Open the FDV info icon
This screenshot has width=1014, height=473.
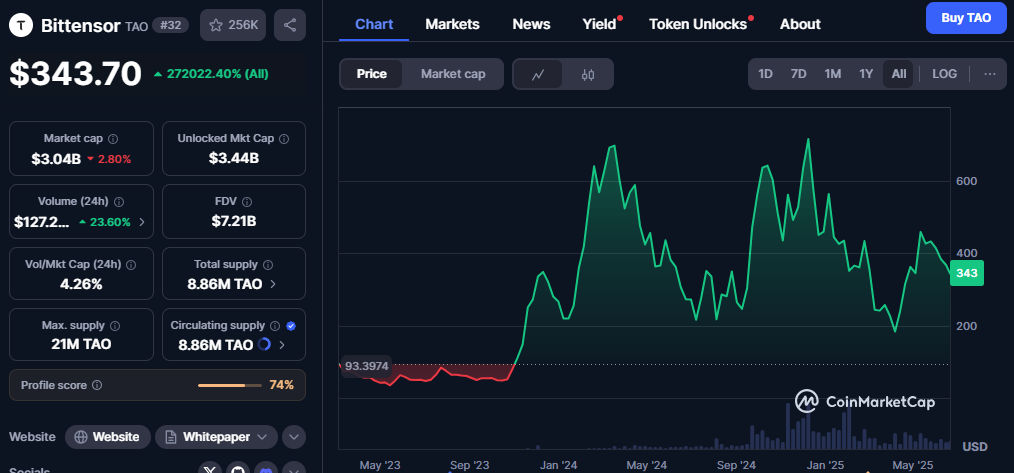(247, 202)
